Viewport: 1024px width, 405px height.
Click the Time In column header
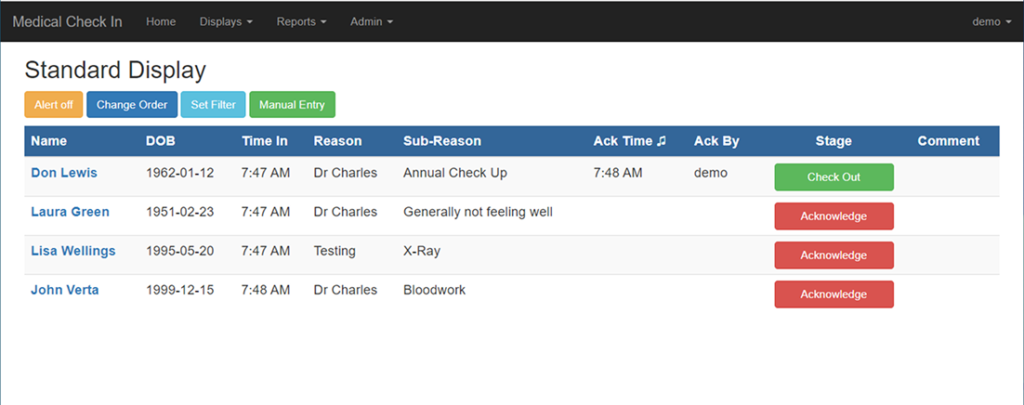(264, 141)
